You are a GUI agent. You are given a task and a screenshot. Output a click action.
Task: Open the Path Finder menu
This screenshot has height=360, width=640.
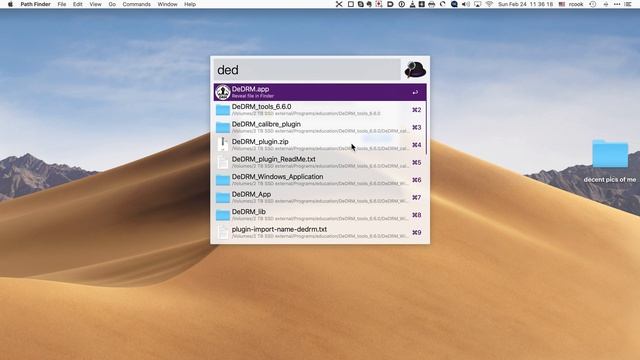pyautogui.click(x=36, y=4)
